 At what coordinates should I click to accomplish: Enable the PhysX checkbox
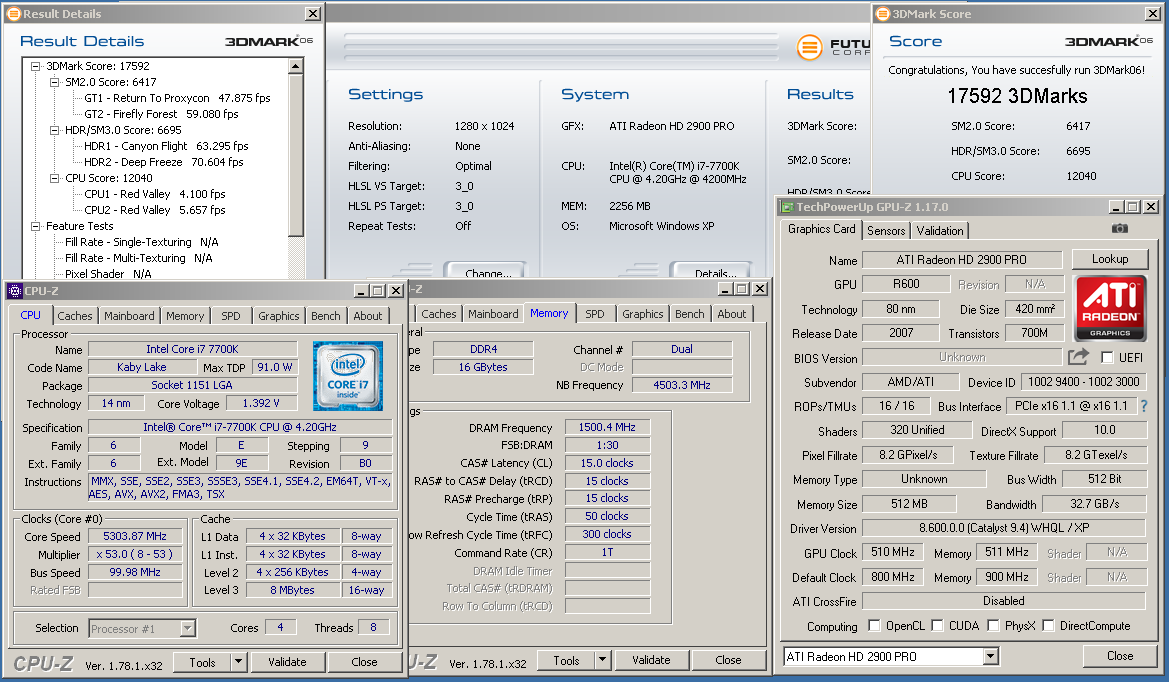tap(993, 625)
